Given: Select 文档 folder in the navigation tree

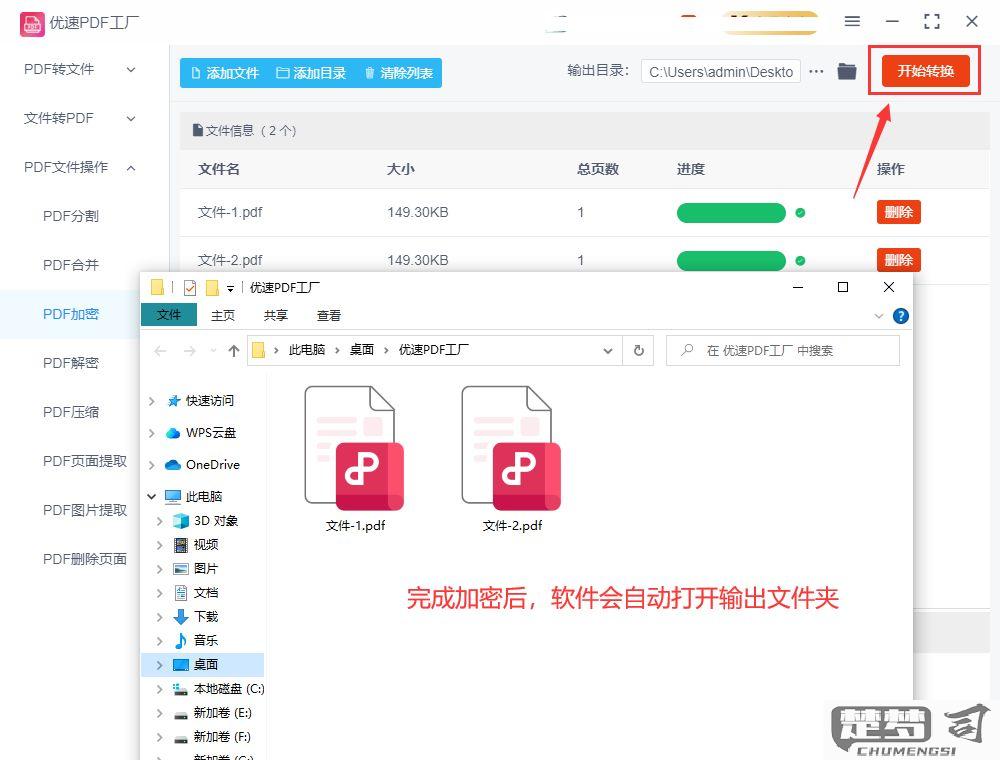Looking at the screenshot, I should coord(205,593).
